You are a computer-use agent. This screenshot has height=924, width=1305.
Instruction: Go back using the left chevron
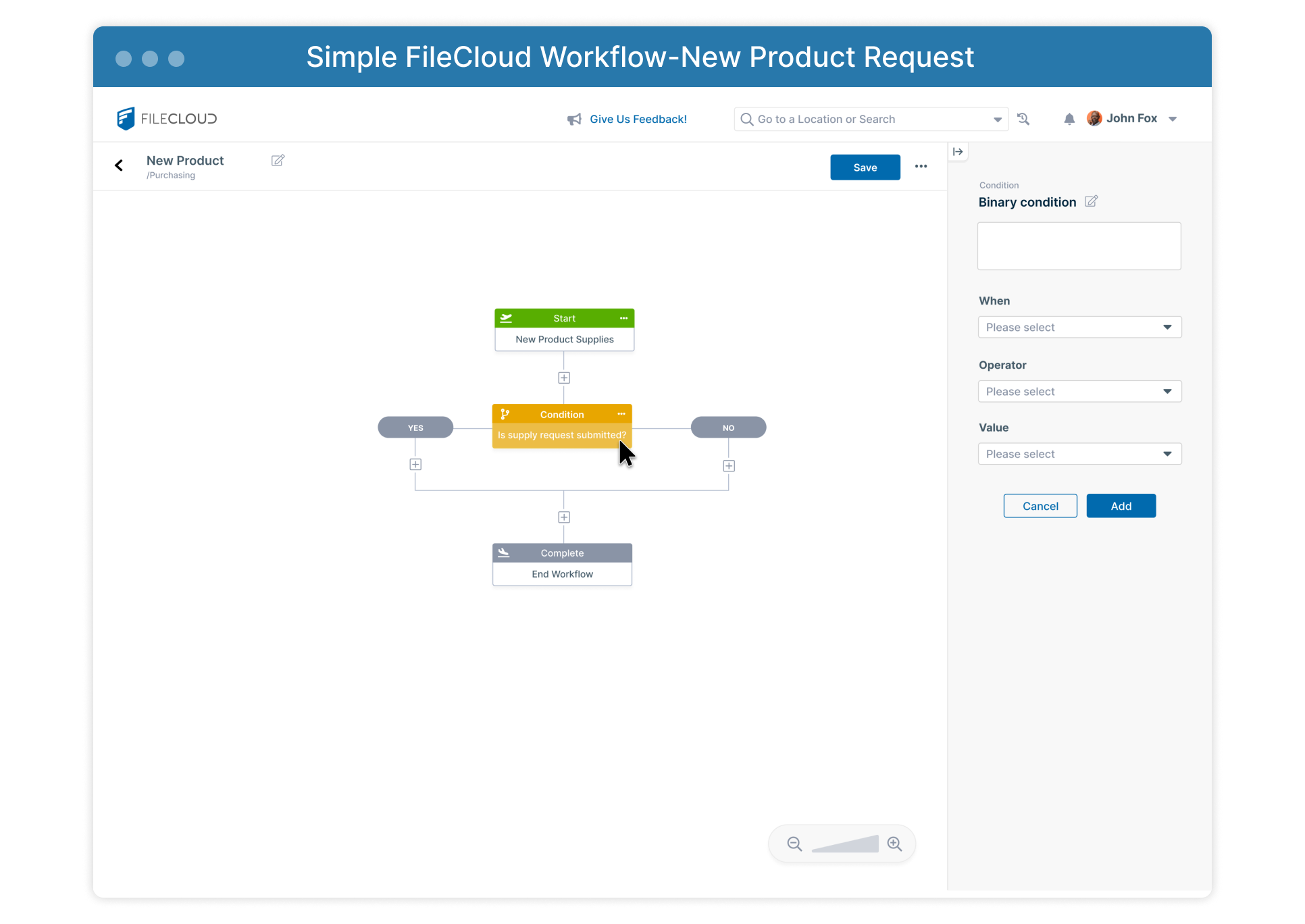[x=119, y=165]
